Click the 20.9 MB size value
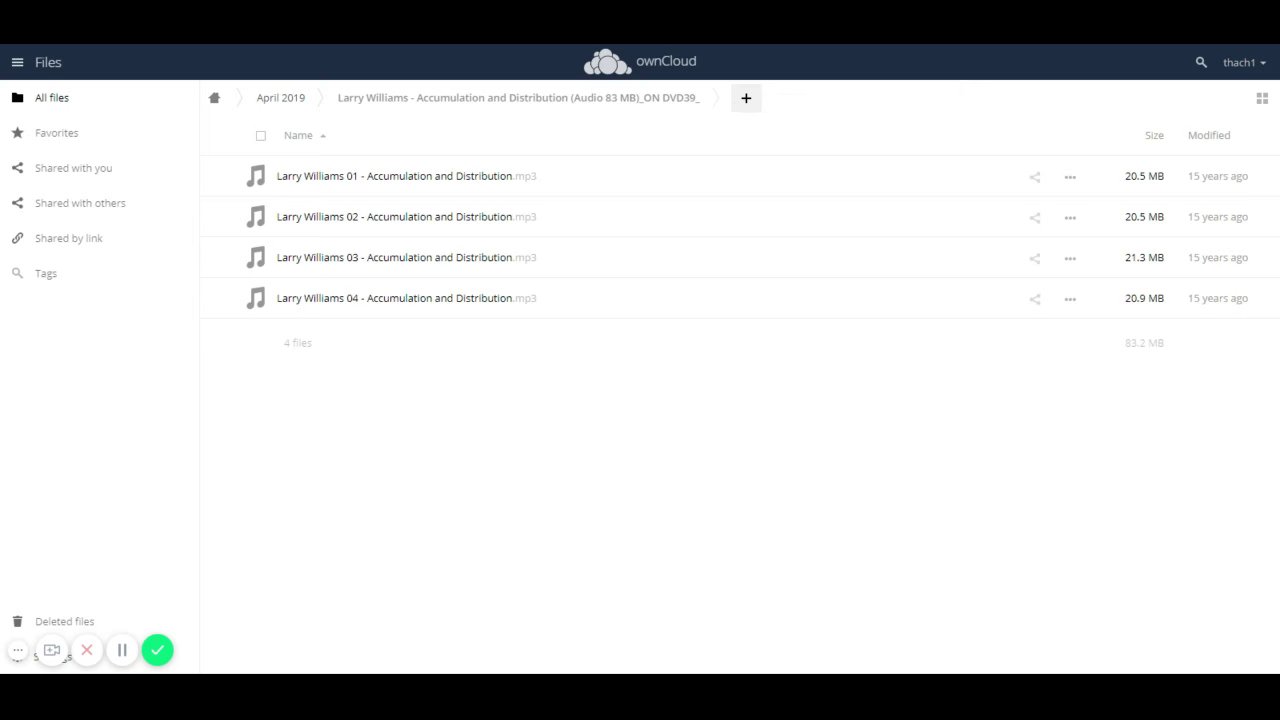Screen dimensions: 1280x720 click(x=1144, y=298)
